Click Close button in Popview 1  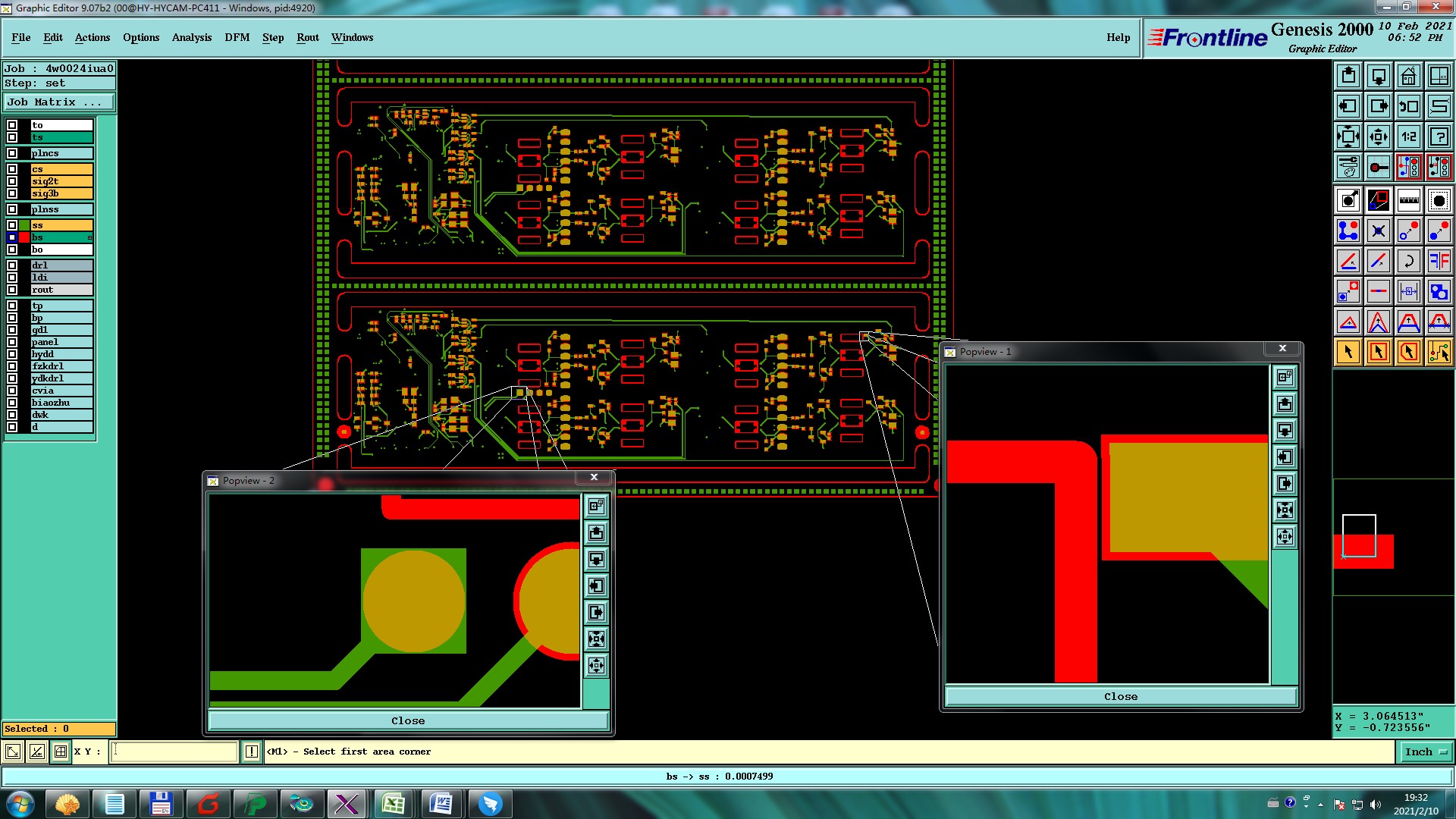point(1120,696)
